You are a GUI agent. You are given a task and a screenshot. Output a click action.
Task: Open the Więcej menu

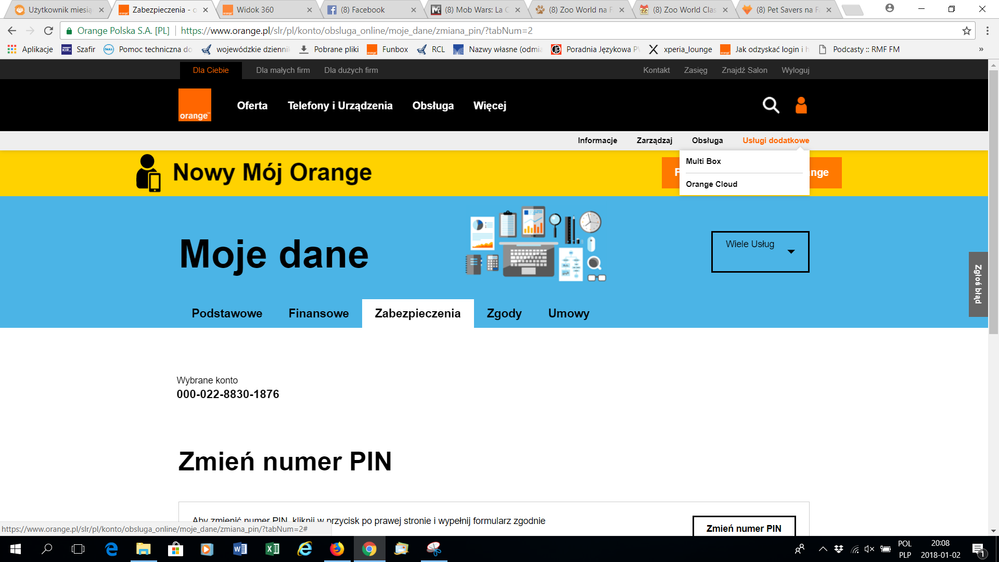point(489,106)
